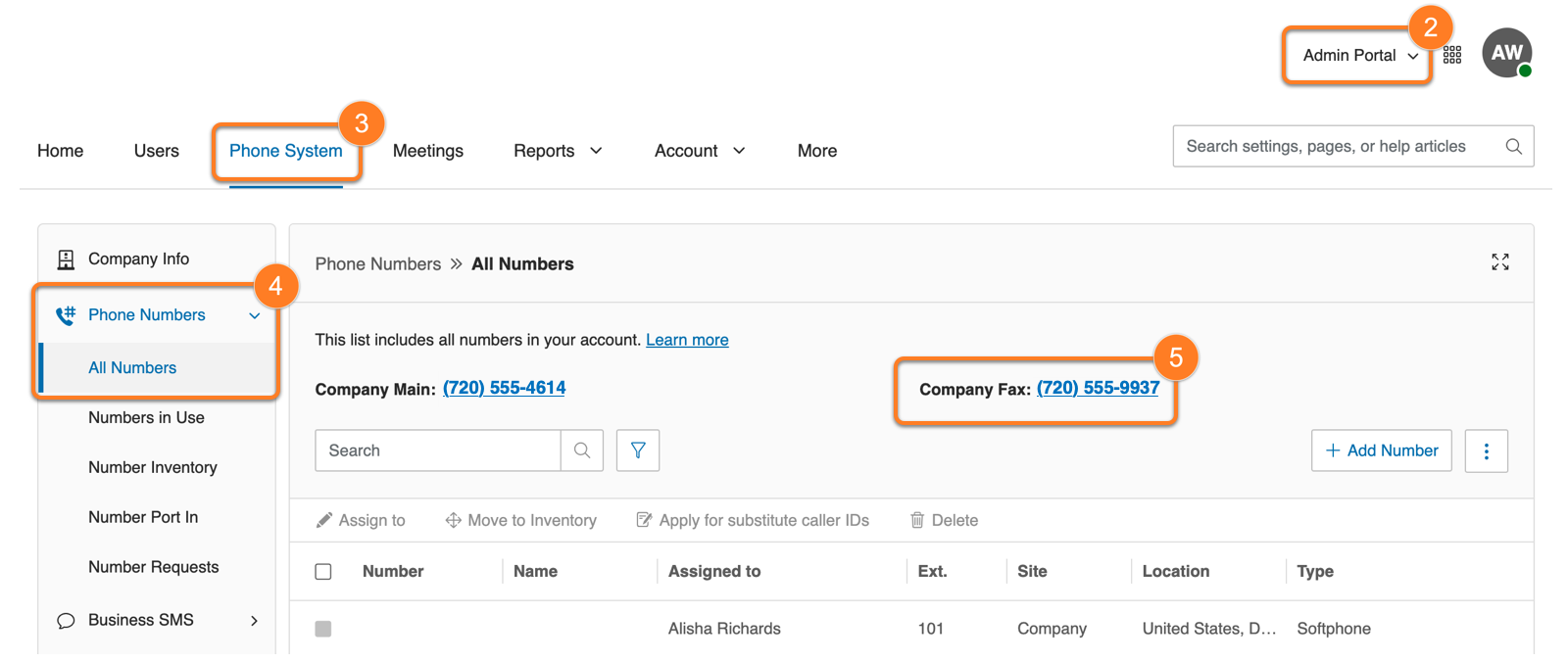
Task: Click the magnifier icon in the table search
Action: pos(582,450)
